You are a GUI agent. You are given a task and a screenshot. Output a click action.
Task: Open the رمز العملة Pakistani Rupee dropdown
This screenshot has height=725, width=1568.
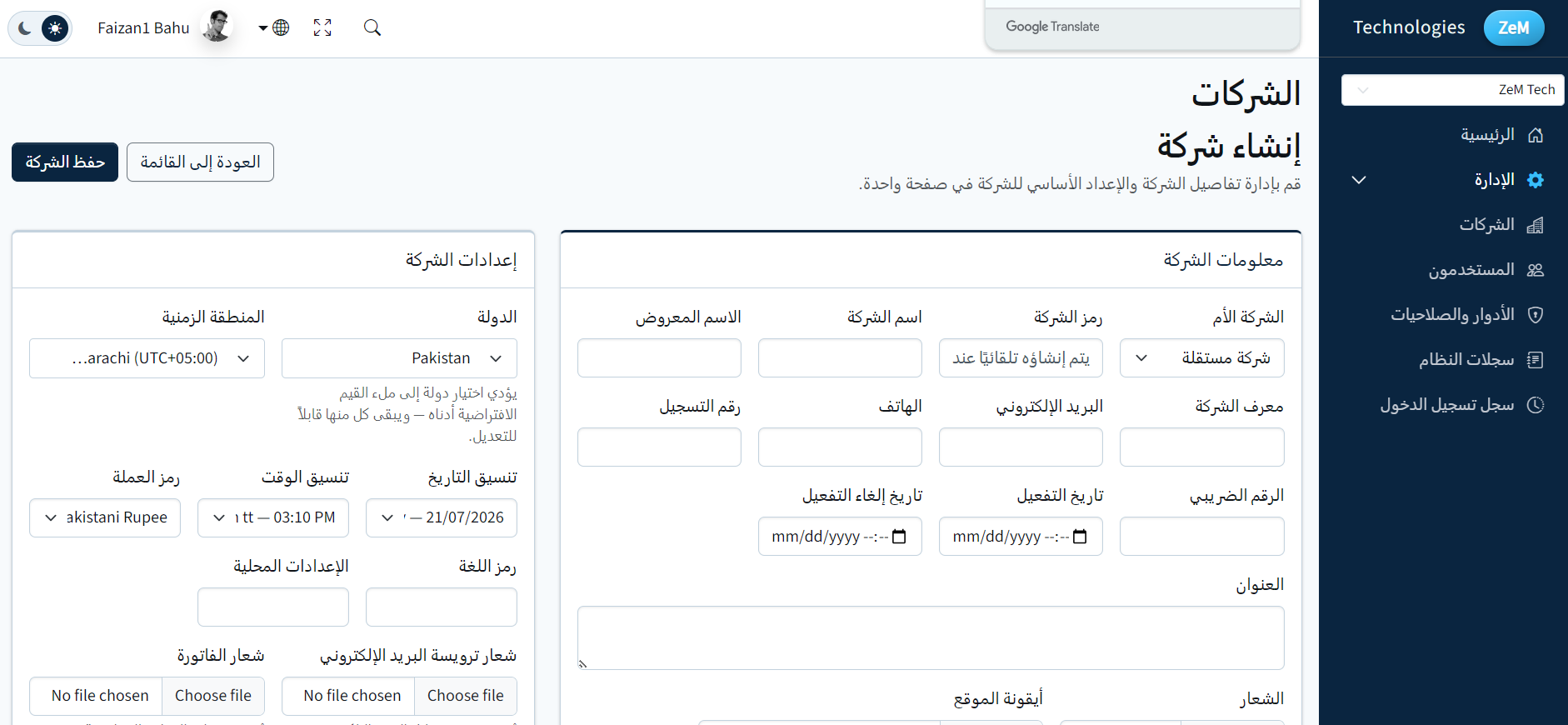click(x=105, y=518)
